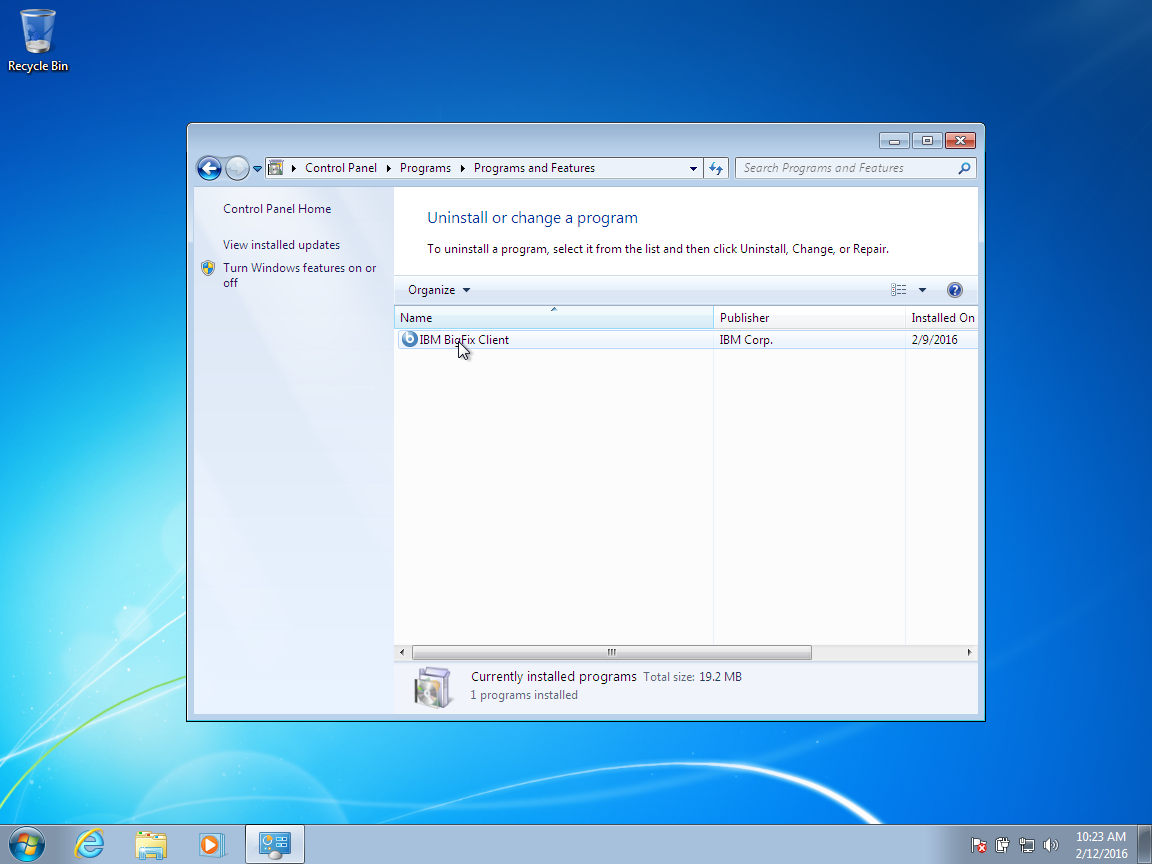Open the address bar history dropdown
The image size is (1152, 864).
[693, 168]
